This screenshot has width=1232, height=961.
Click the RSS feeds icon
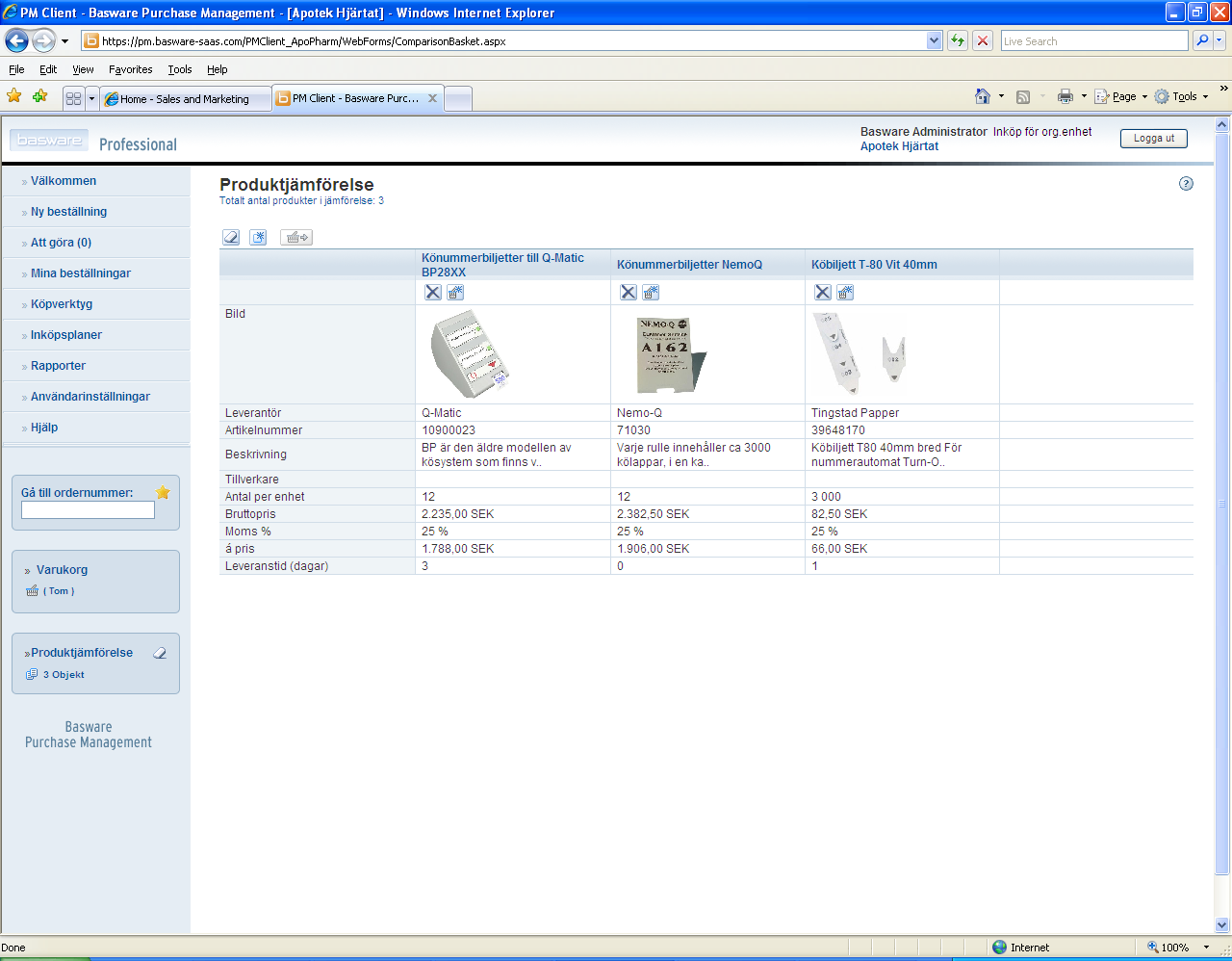(x=1023, y=96)
